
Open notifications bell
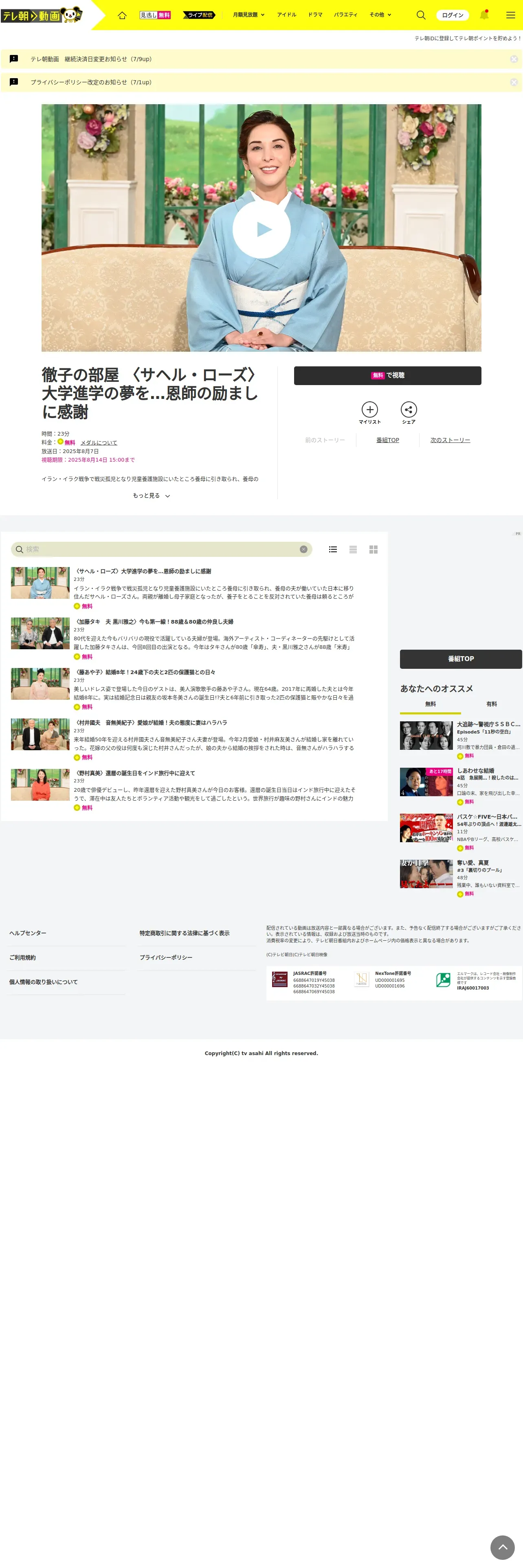[484, 15]
